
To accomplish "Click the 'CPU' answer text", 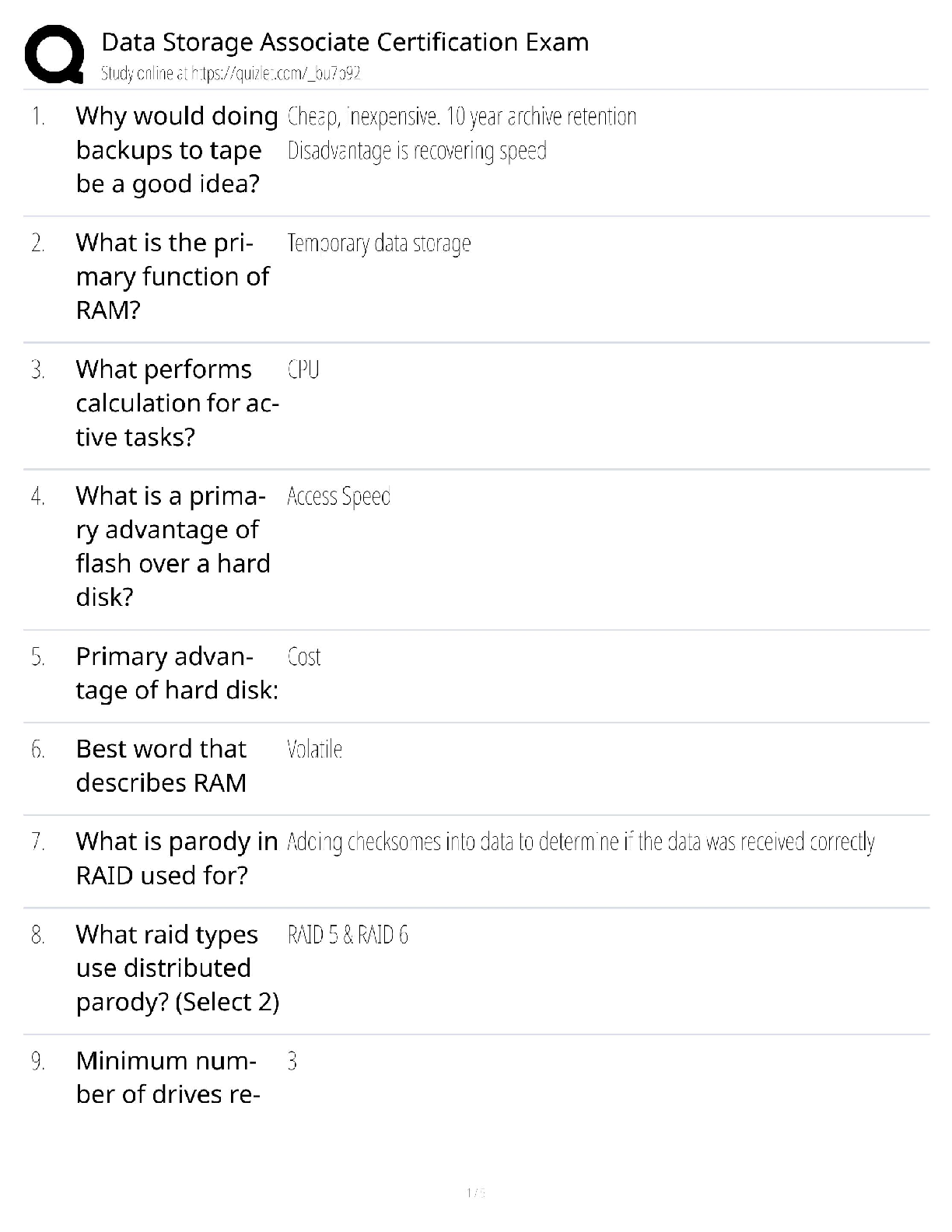I will [x=303, y=369].
